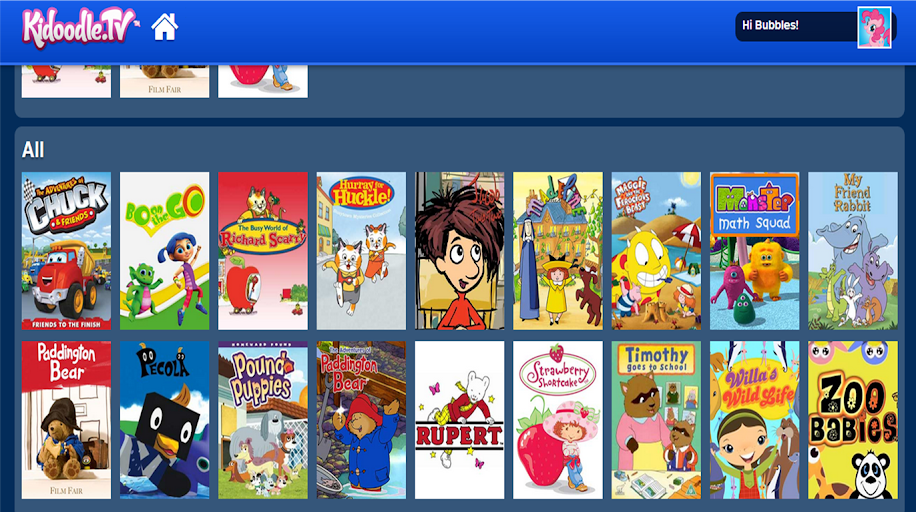Open The Busy World of Richard Scarry in All
Image resolution: width=916 pixels, height=512 pixels.
[x=263, y=251]
